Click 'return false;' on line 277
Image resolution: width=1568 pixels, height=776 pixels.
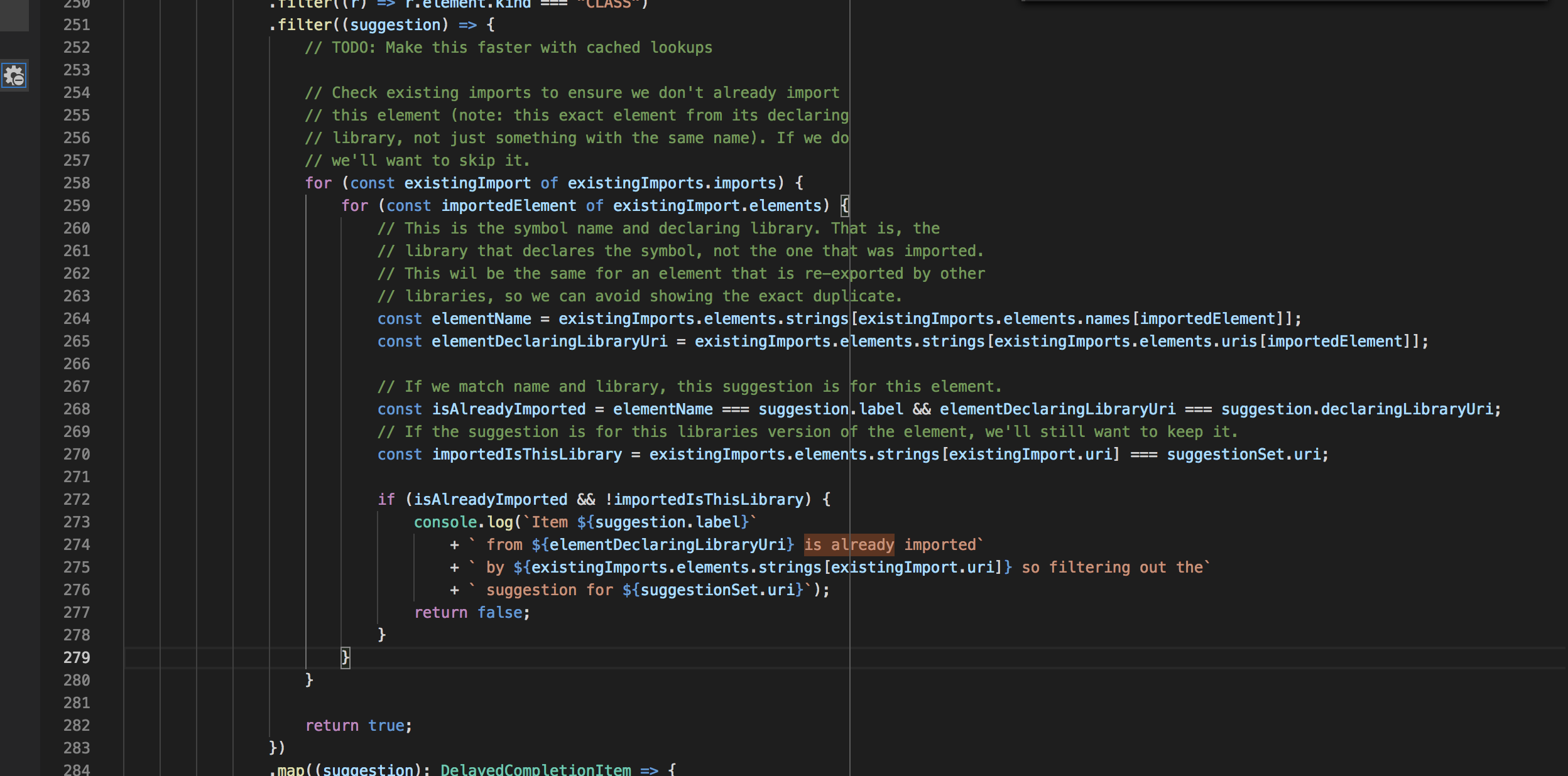tap(472, 613)
